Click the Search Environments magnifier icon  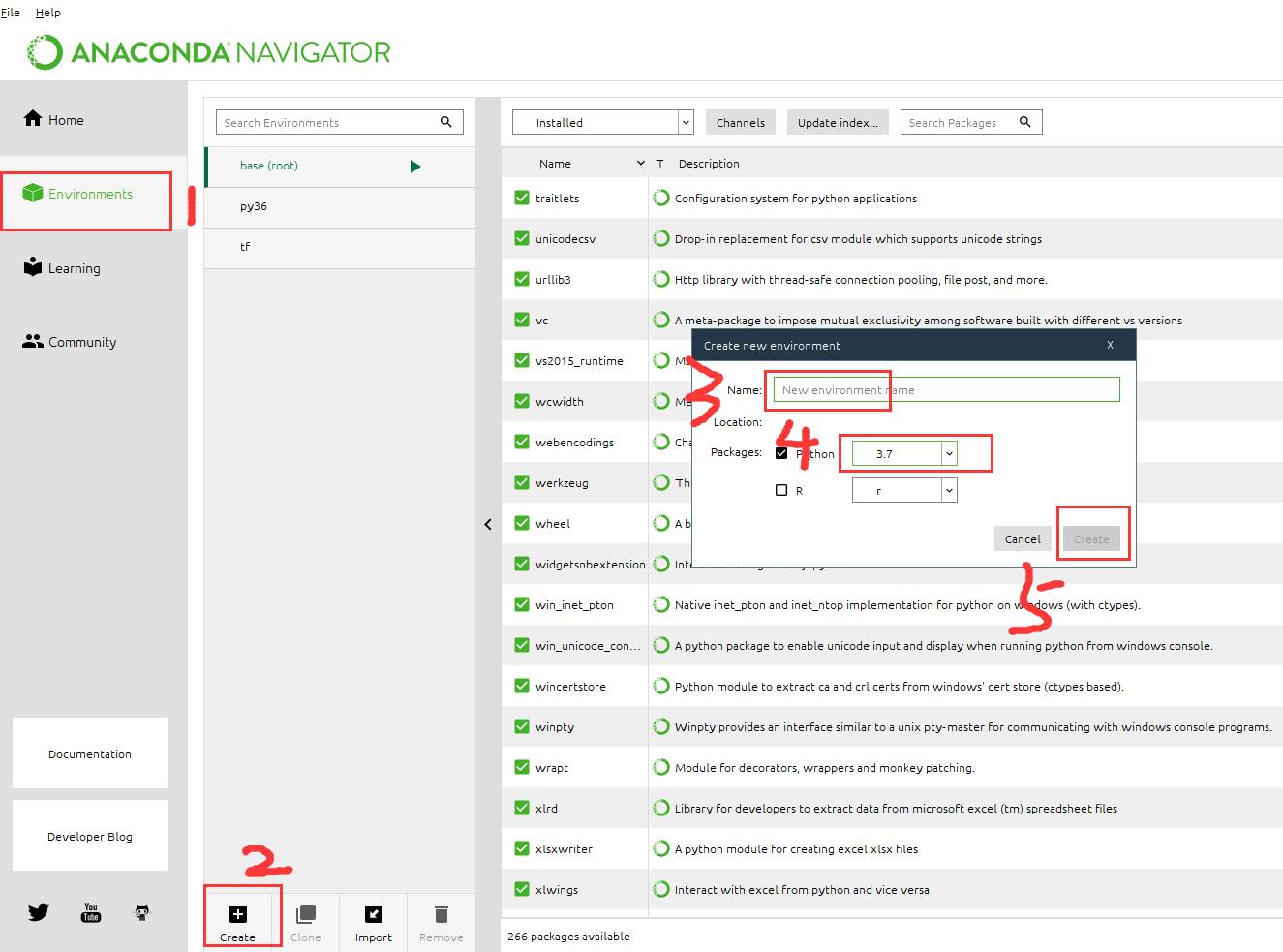coord(446,122)
